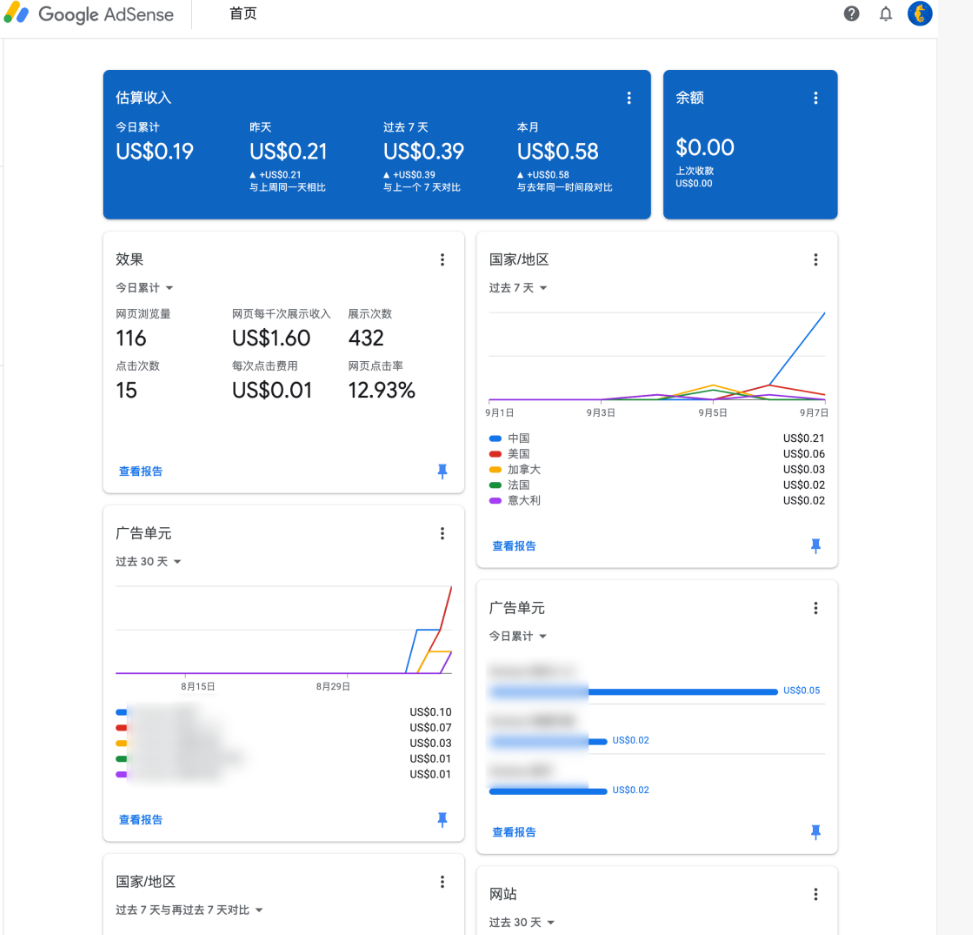Open the three-dot menu on the 效果 card
The height and width of the screenshot is (935, 973).
point(442,259)
